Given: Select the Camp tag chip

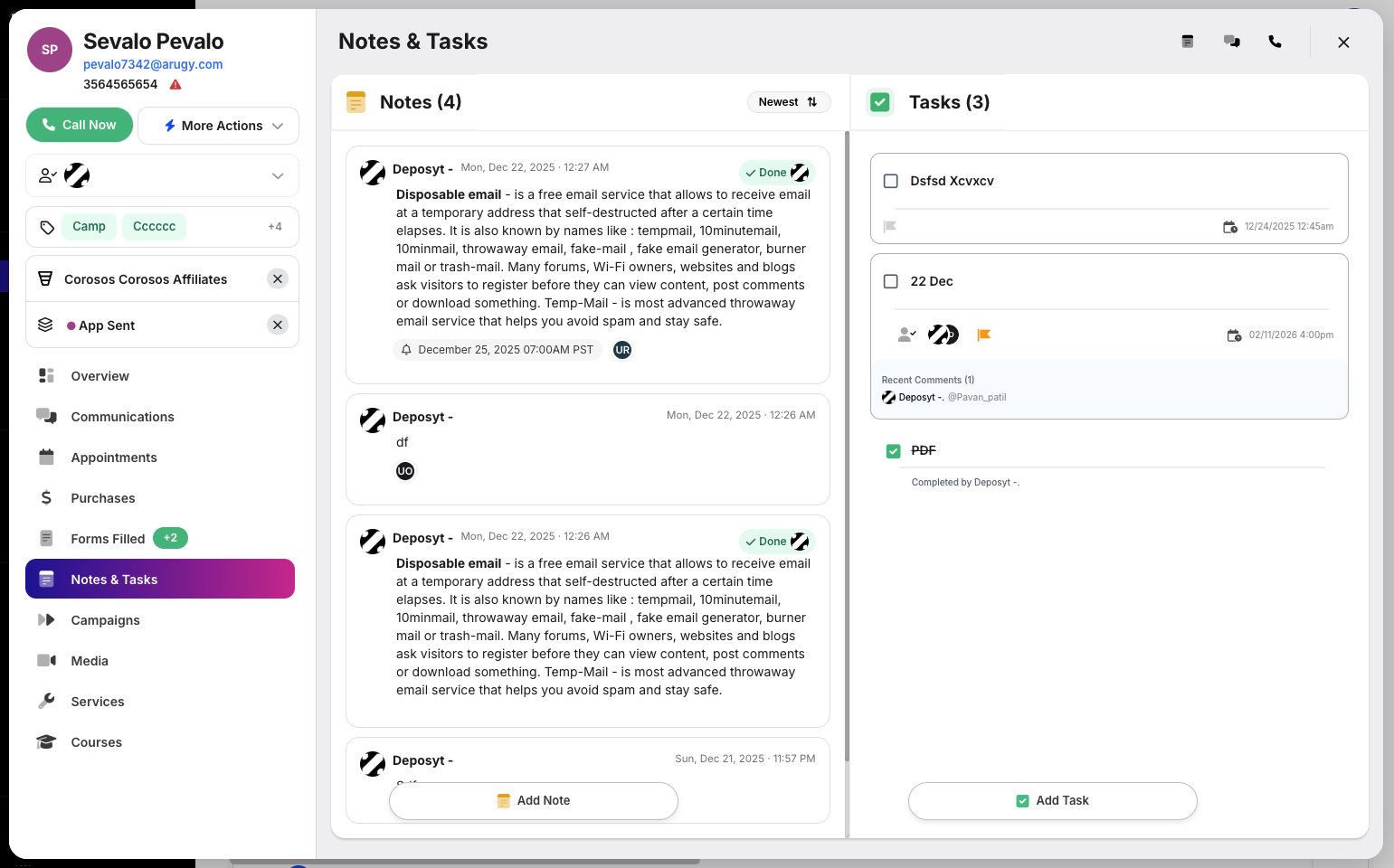Looking at the screenshot, I should click(x=89, y=226).
